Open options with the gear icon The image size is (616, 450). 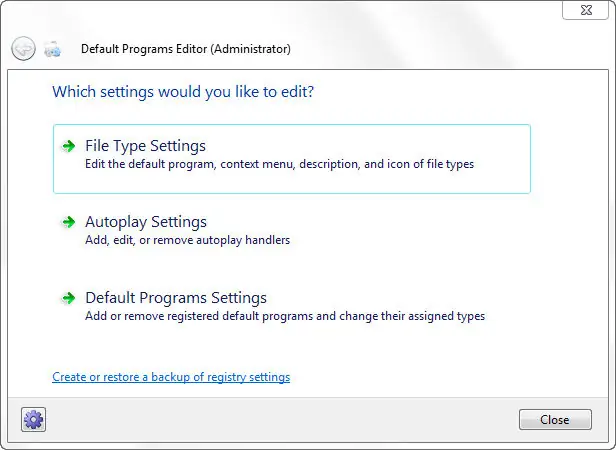(x=34, y=419)
